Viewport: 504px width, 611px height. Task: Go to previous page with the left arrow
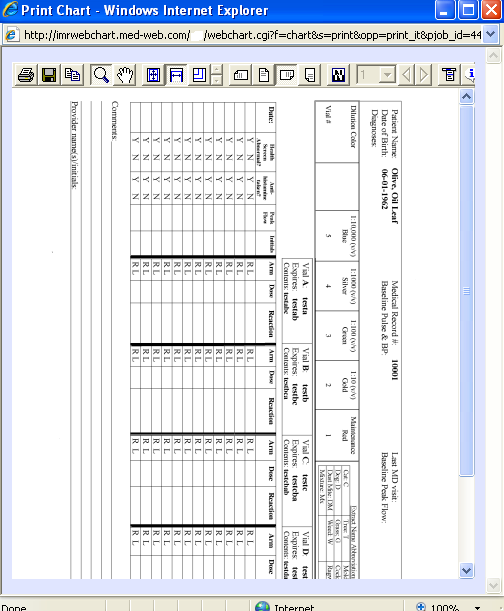[x=406, y=74]
